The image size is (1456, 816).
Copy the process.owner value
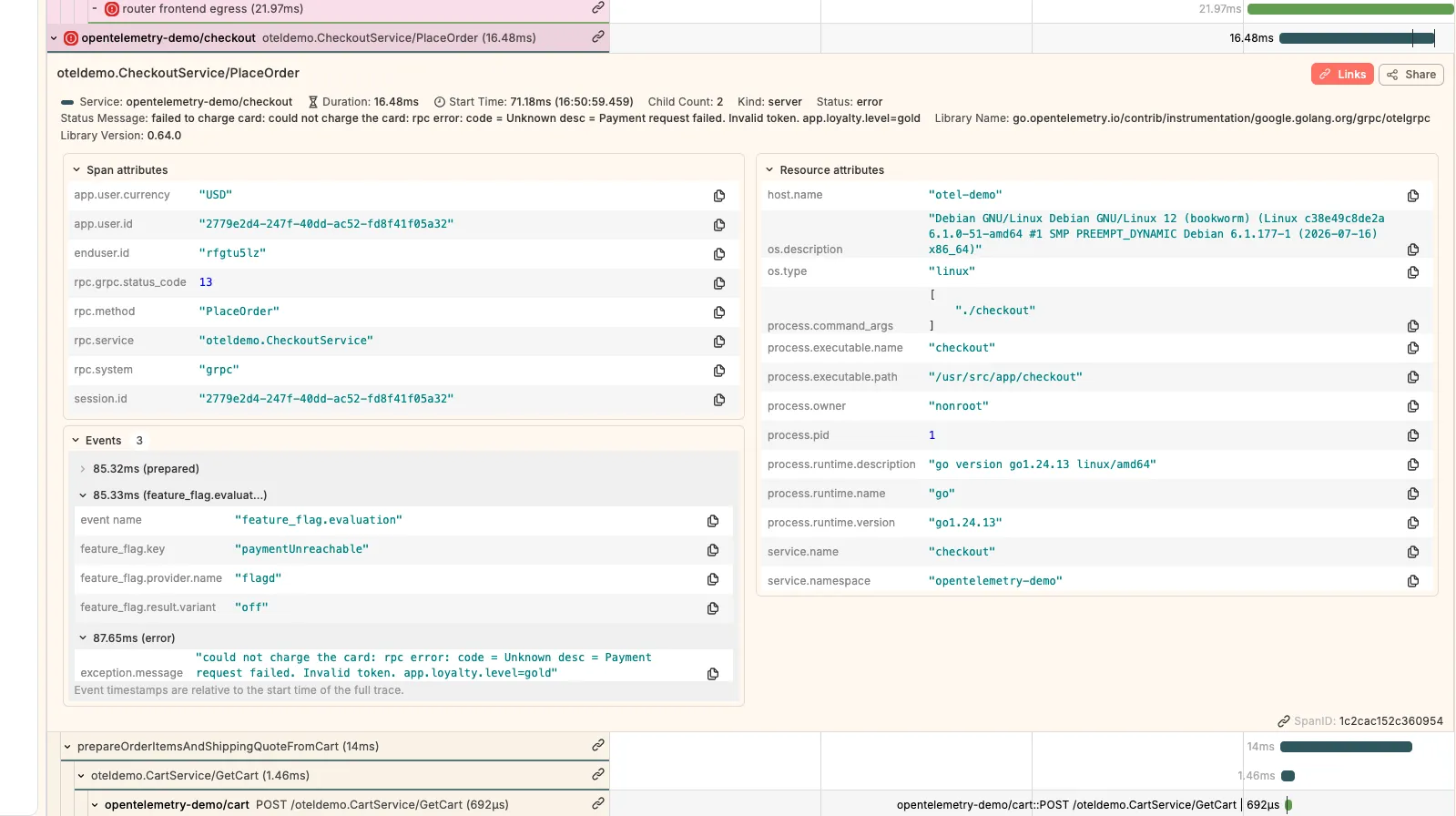click(x=1413, y=406)
